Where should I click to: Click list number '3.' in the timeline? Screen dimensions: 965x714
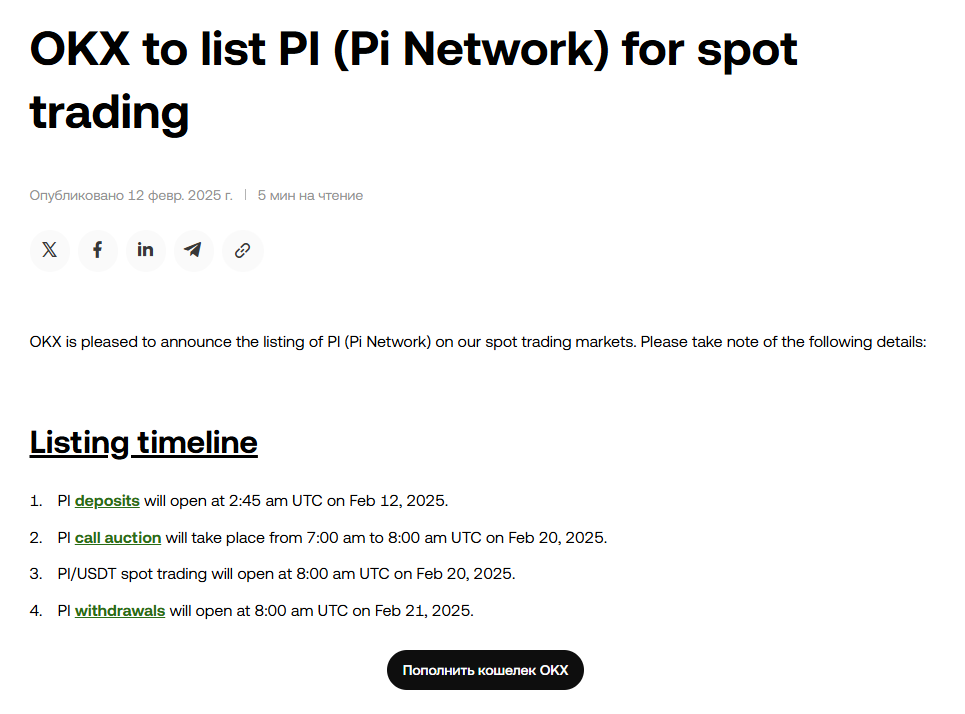point(36,574)
